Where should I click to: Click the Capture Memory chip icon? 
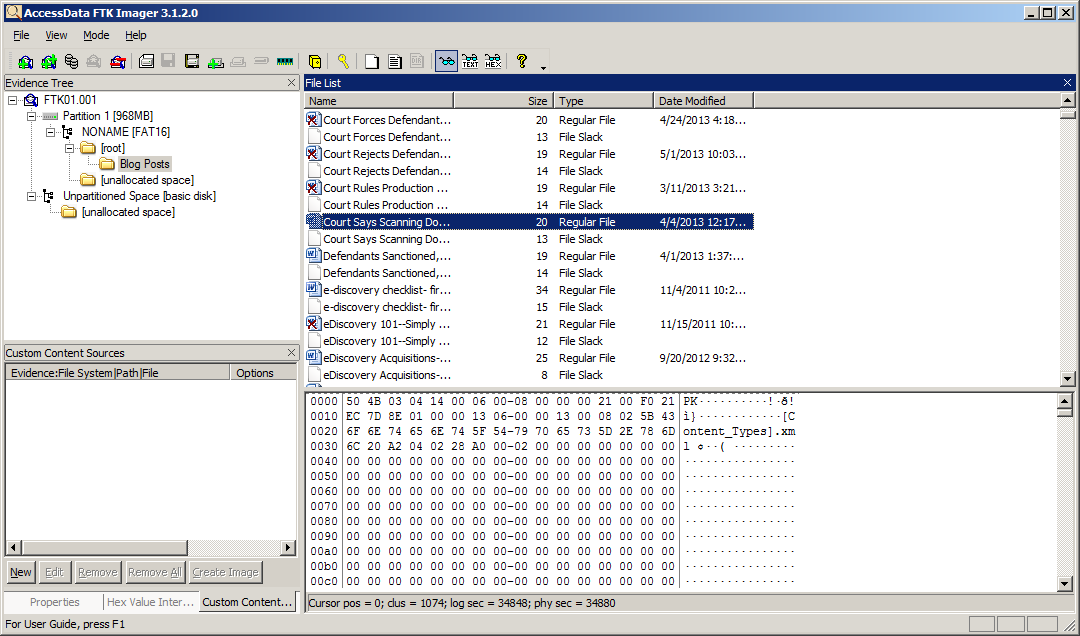point(284,61)
